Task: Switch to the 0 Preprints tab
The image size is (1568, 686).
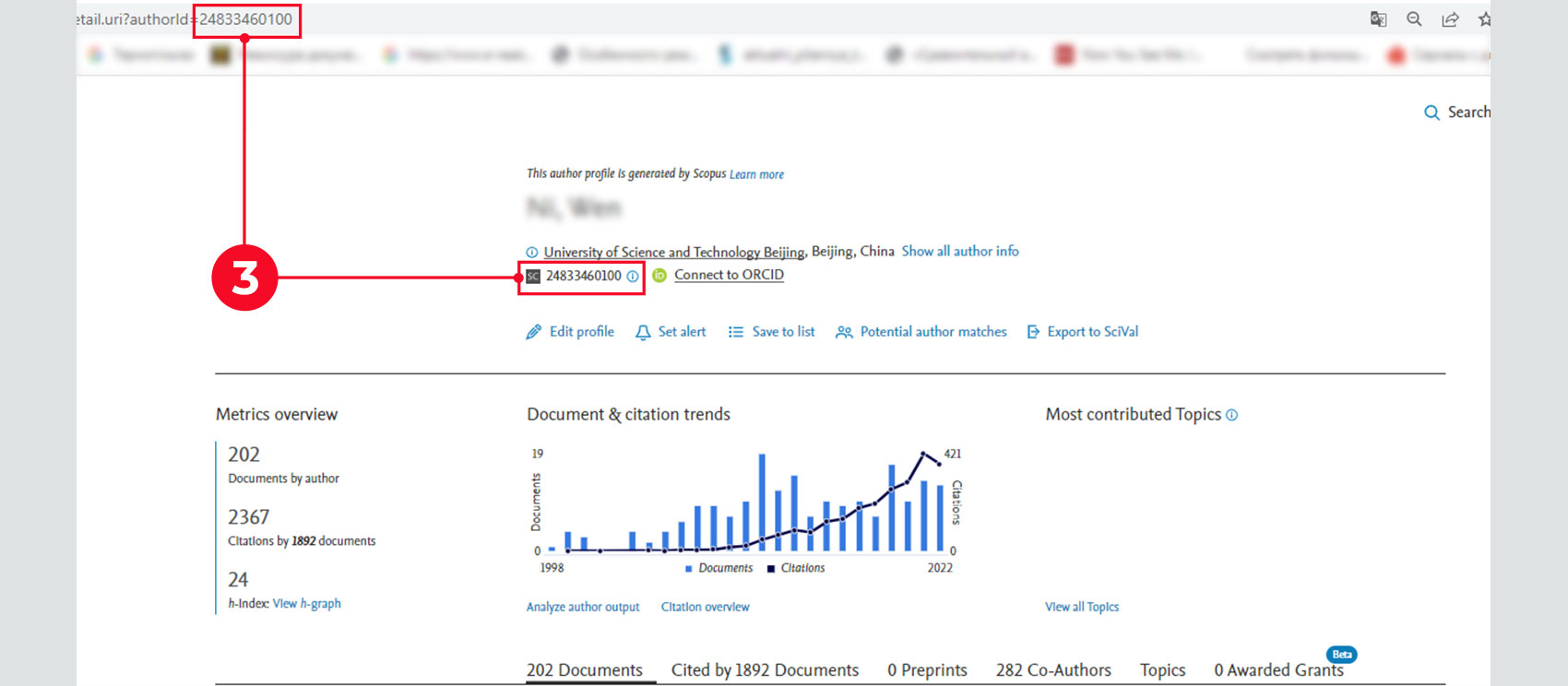Action: 927,670
